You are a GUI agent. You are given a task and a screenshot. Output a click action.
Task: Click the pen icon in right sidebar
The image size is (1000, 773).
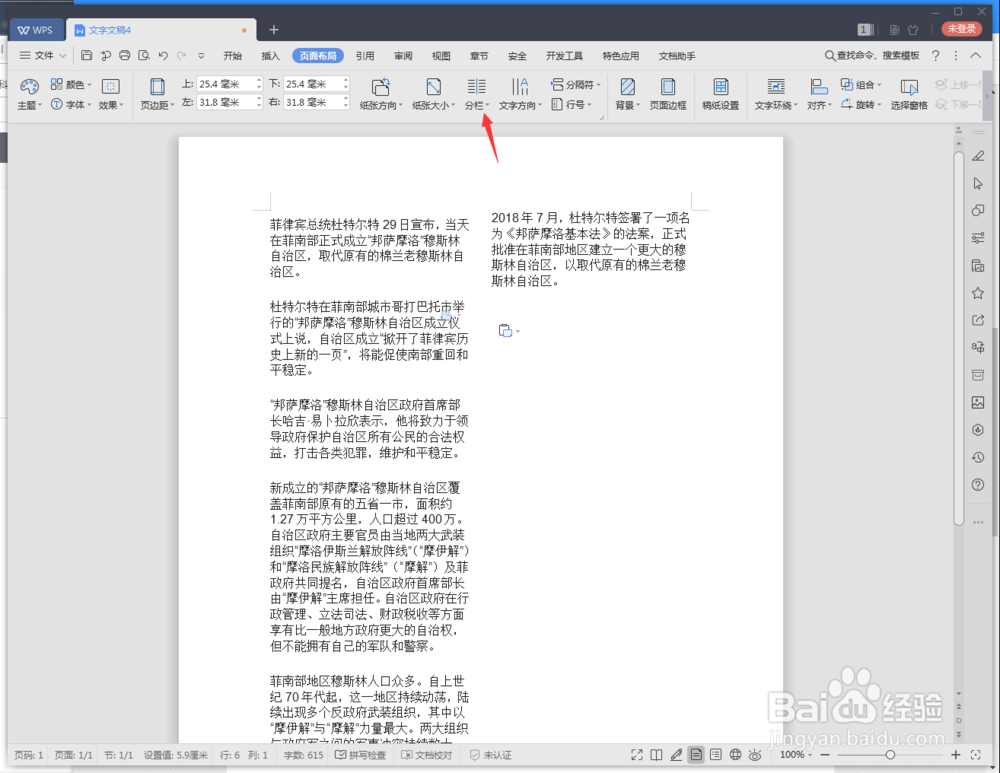(x=978, y=156)
